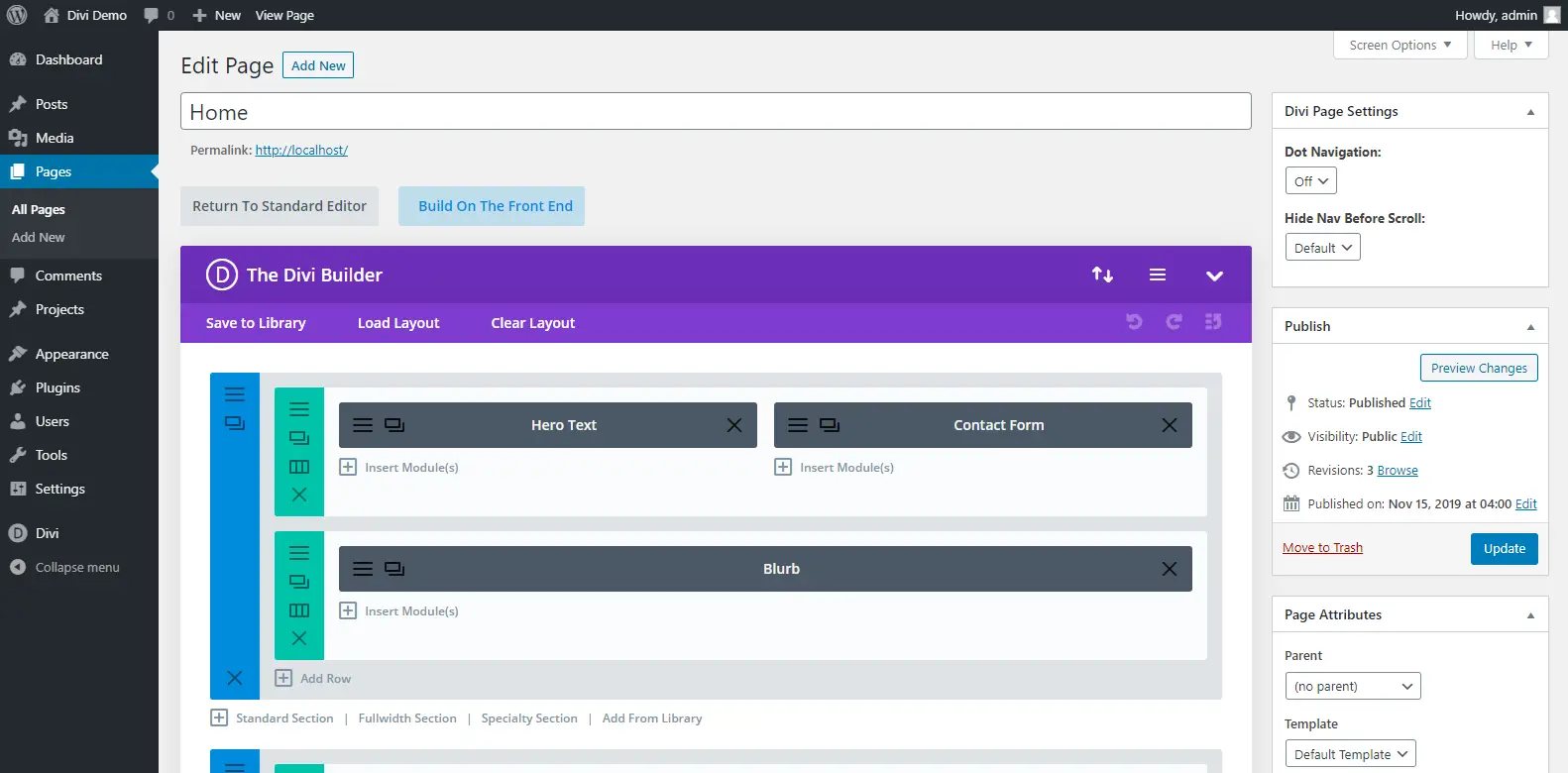
Task: Click Load Layout
Action: 398,323
